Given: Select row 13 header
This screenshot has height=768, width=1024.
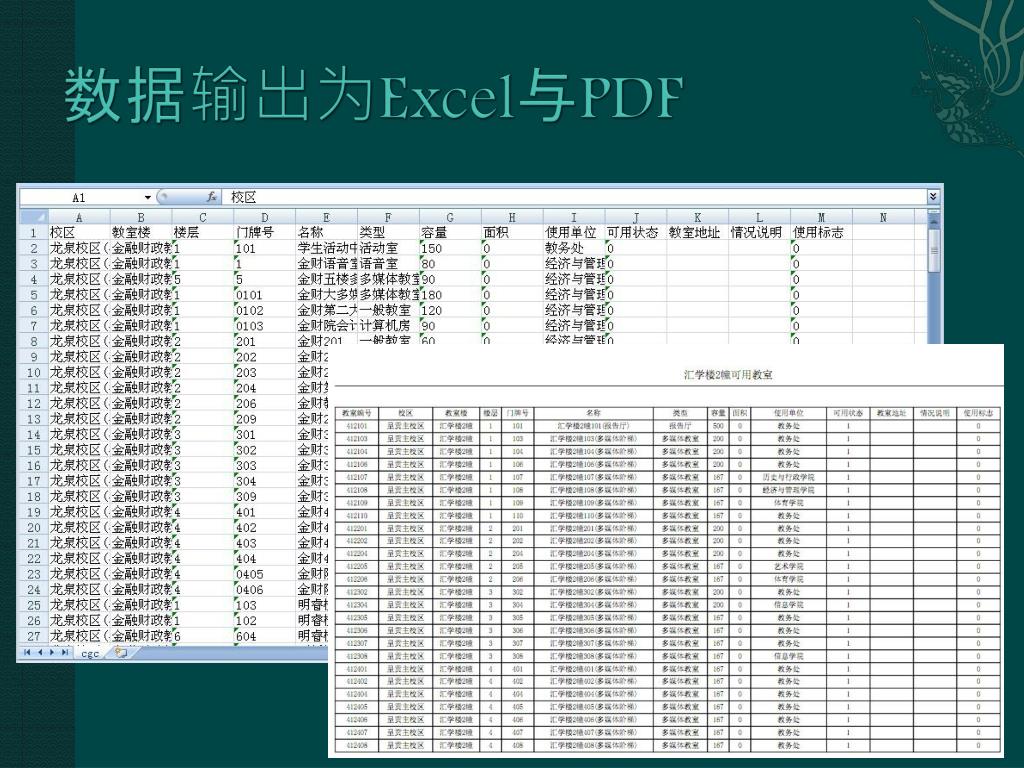Looking at the screenshot, I should pyautogui.click(x=33, y=419).
